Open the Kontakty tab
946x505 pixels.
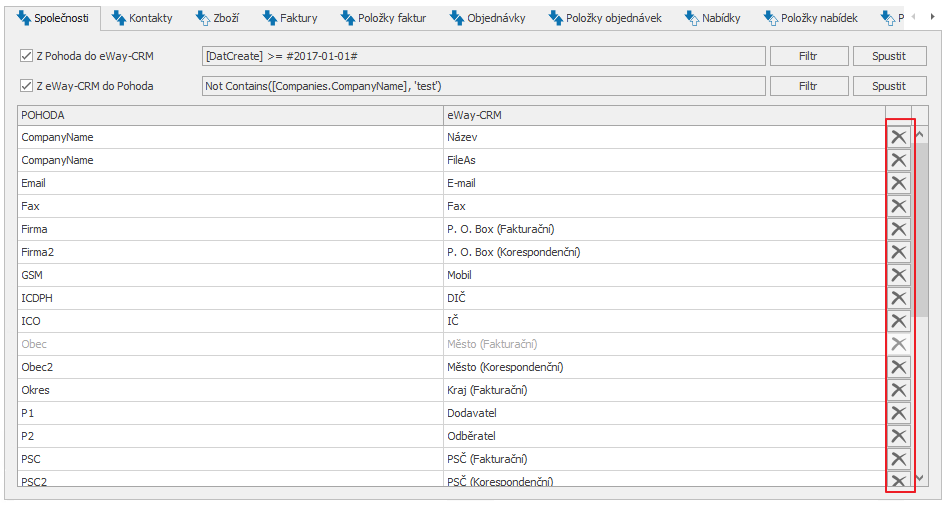point(142,18)
